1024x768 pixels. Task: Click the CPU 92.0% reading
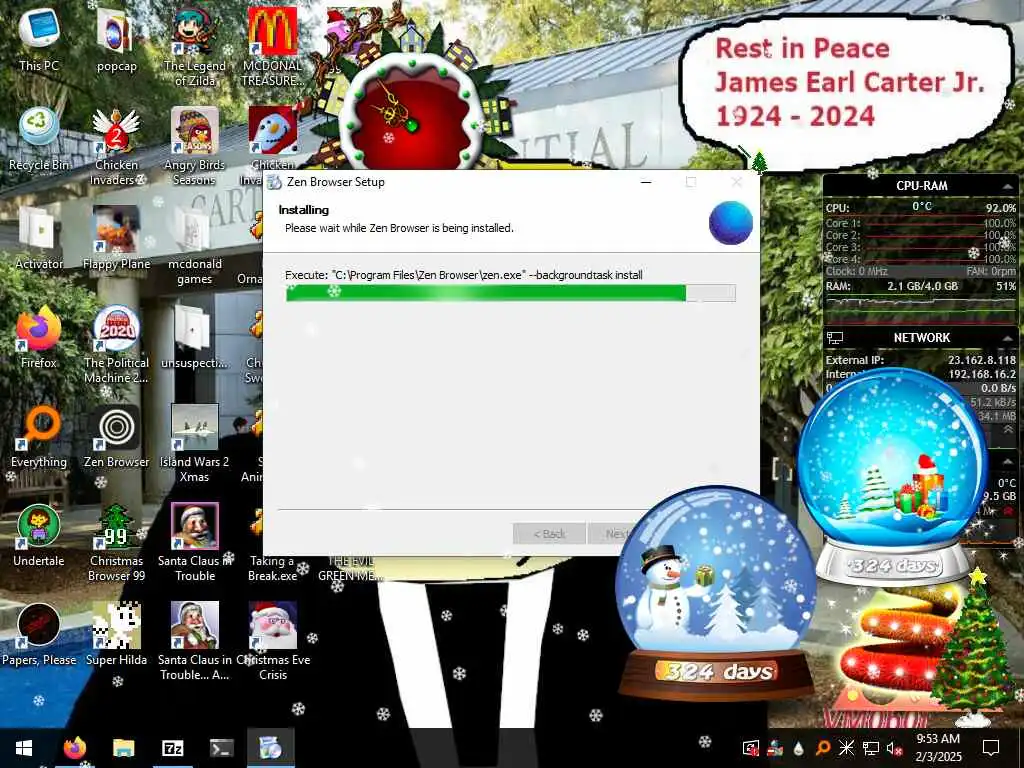pyautogui.click(x=1000, y=208)
